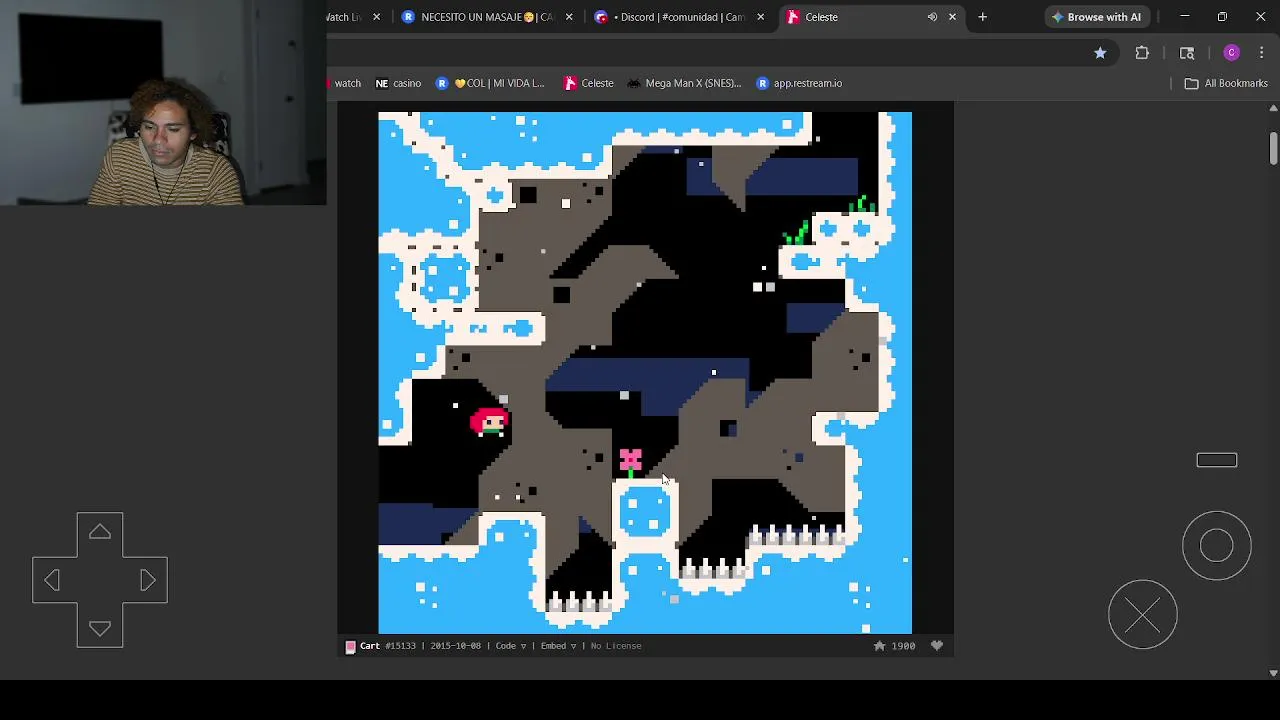
Task: Open a new tab with the plus button
Action: pos(982,17)
